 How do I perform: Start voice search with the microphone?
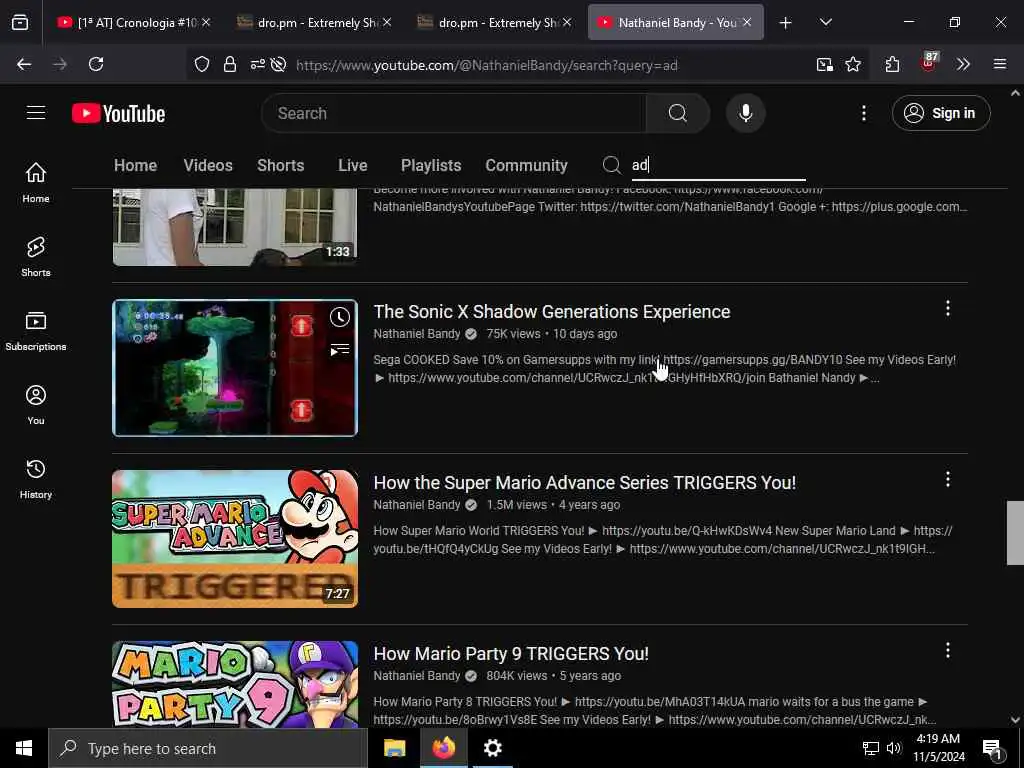tap(745, 113)
